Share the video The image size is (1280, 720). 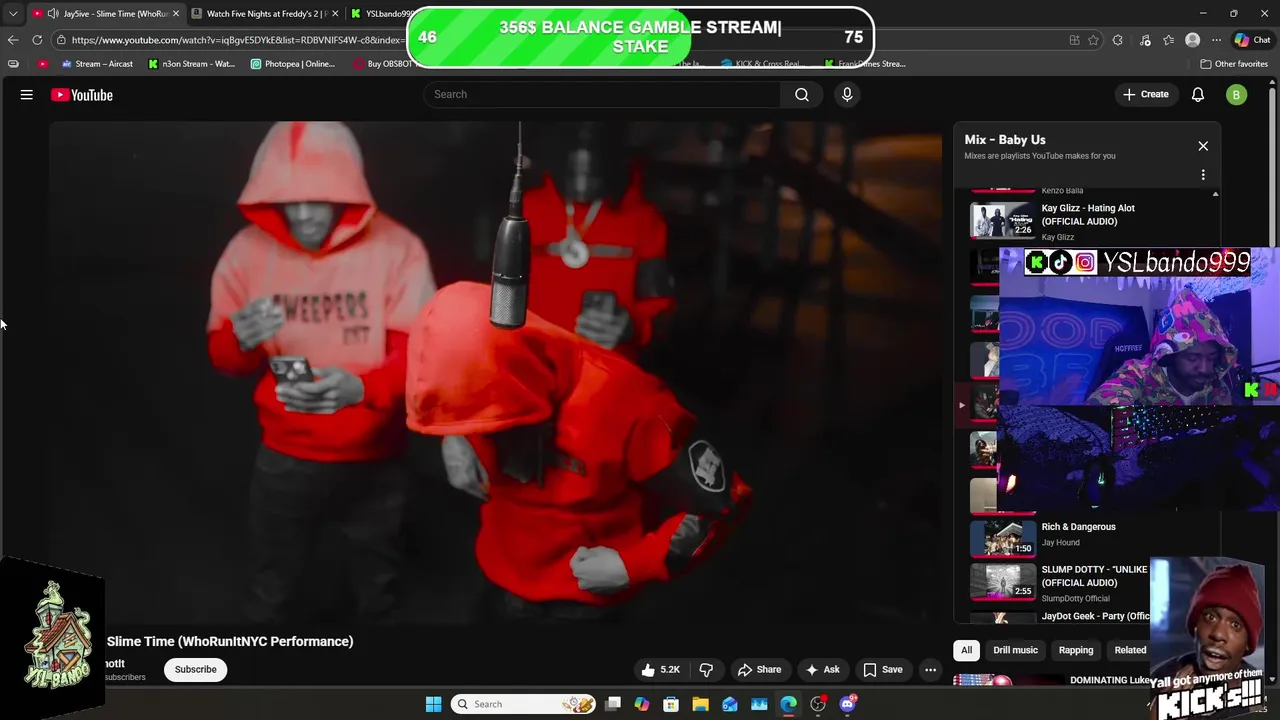[x=759, y=670]
